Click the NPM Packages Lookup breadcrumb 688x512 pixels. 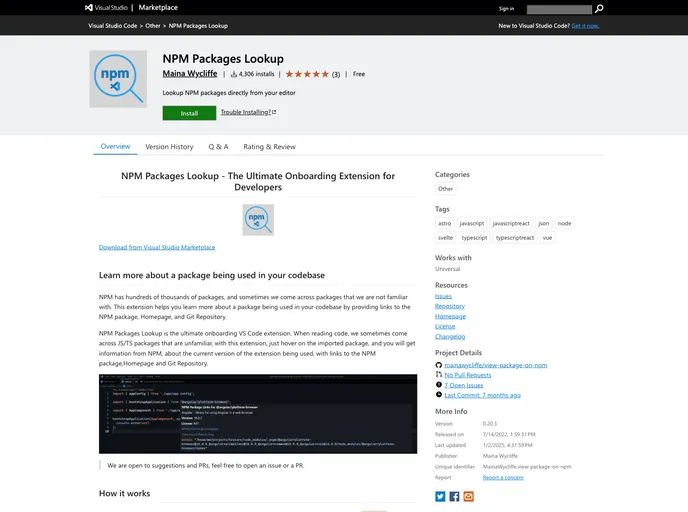[x=198, y=26]
